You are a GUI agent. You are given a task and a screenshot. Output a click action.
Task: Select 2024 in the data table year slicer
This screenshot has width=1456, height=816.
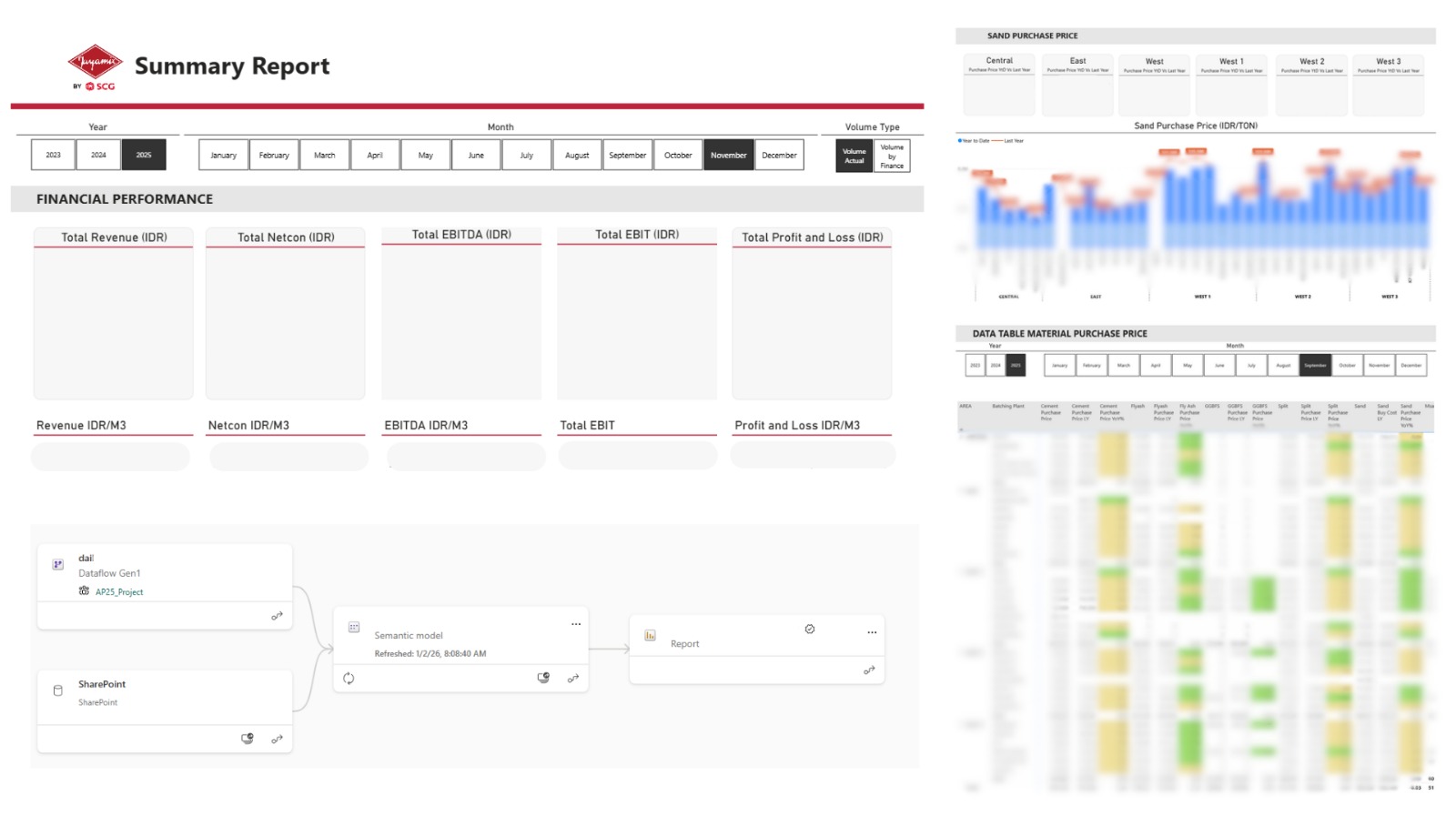996,365
